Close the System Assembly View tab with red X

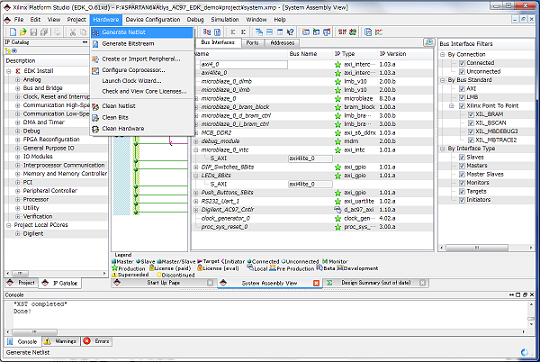tap(316, 283)
